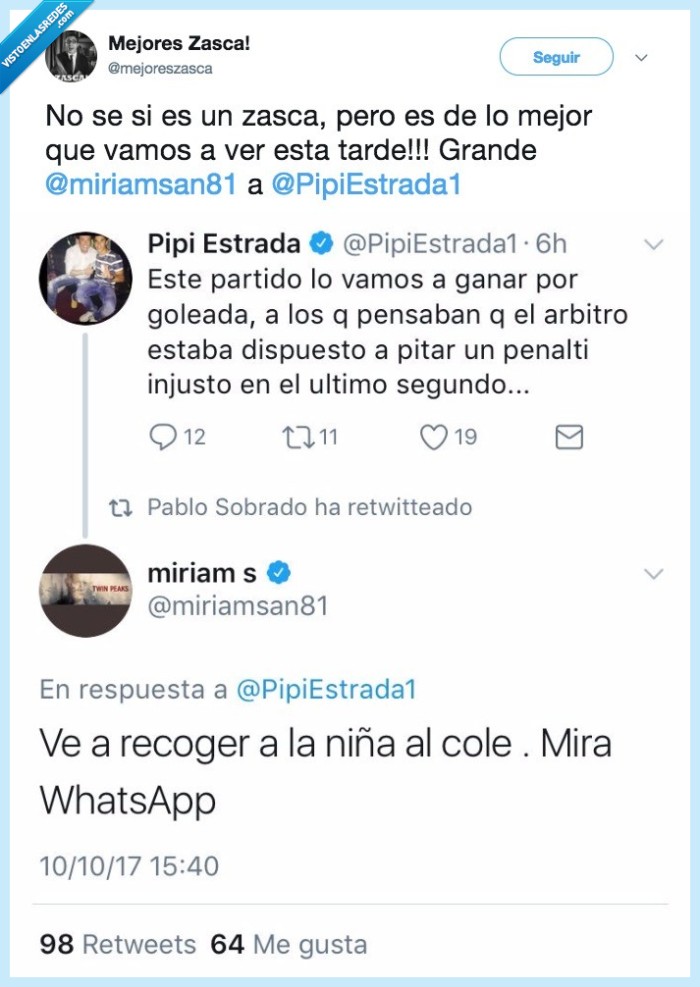Expand the chevron on miriam s's reply
The image size is (700, 987).
pos(656,575)
